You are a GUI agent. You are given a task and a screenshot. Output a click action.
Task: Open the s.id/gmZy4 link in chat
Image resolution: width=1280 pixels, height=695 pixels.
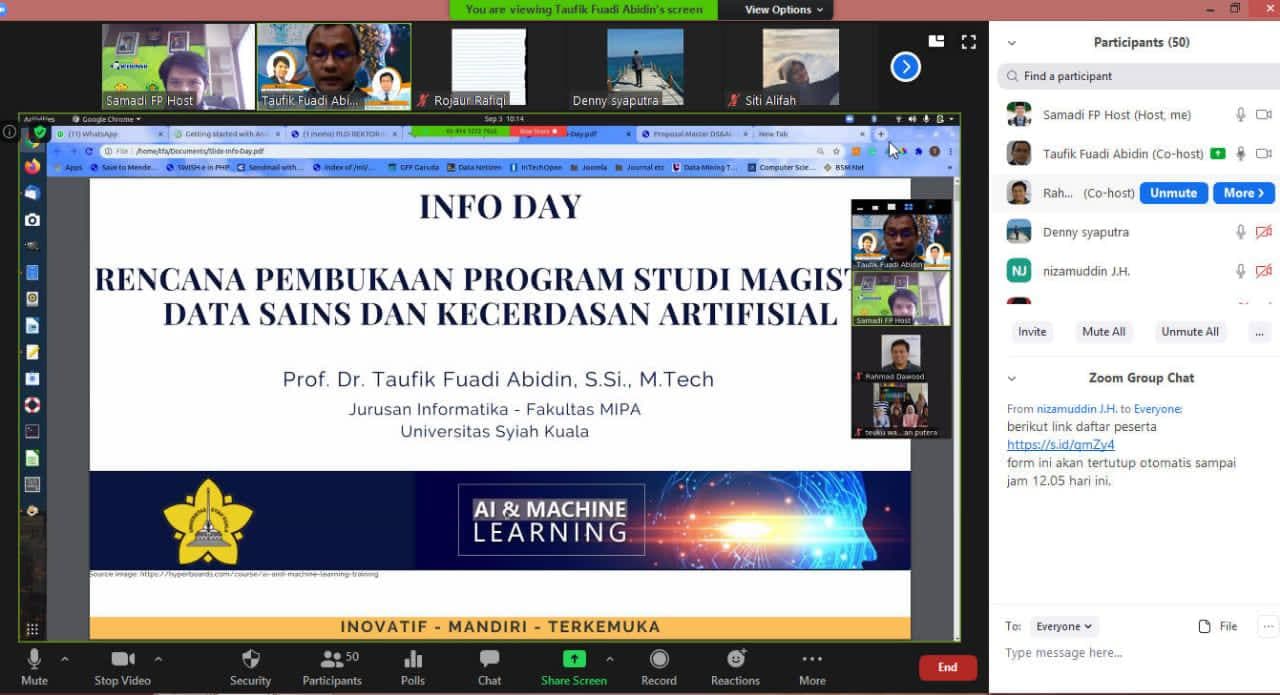pyautogui.click(x=1060, y=445)
